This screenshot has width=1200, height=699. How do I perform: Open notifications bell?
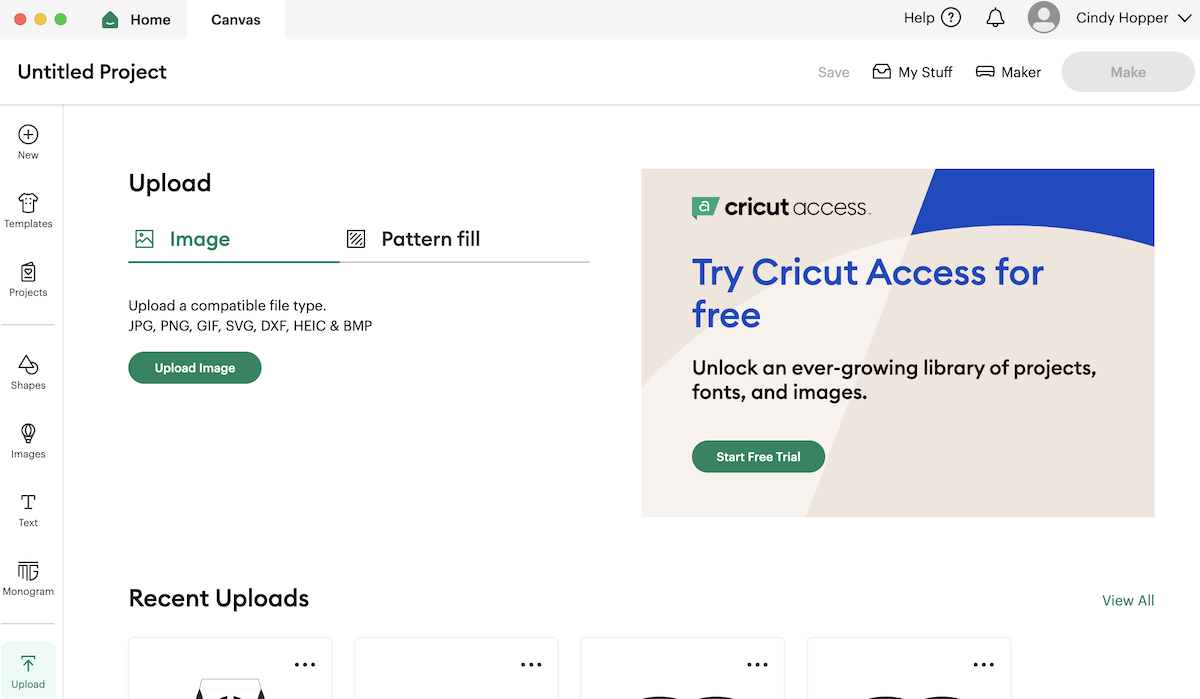pyautogui.click(x=995, y=18)
